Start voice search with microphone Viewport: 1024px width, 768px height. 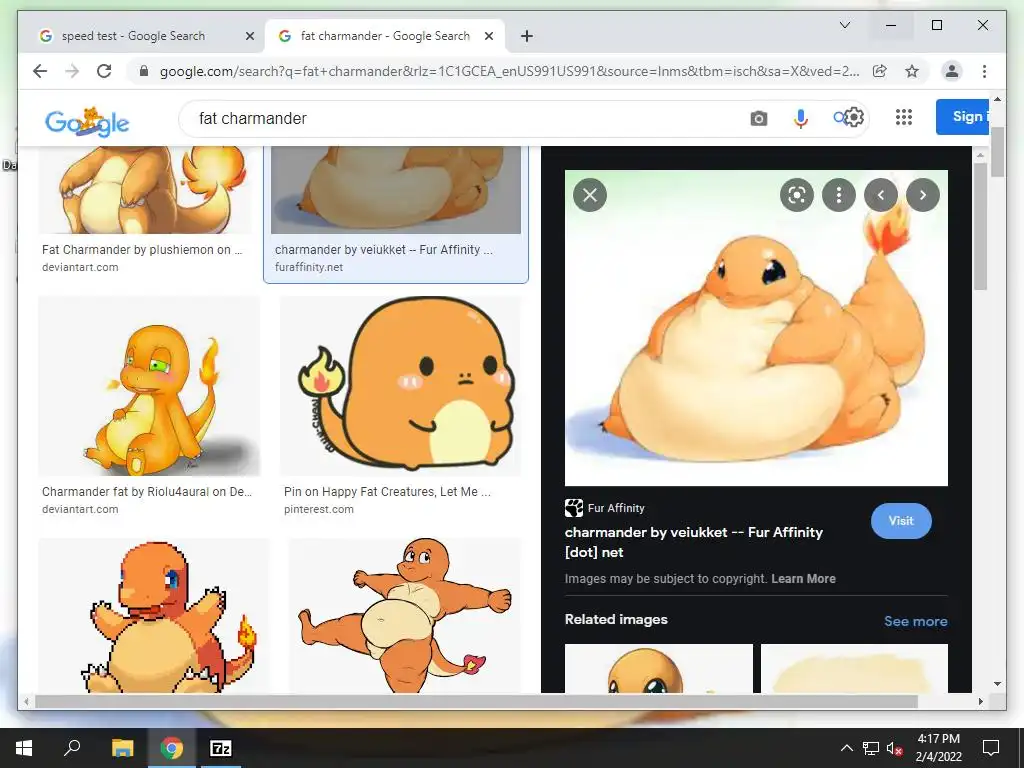(x=801, y=118)
